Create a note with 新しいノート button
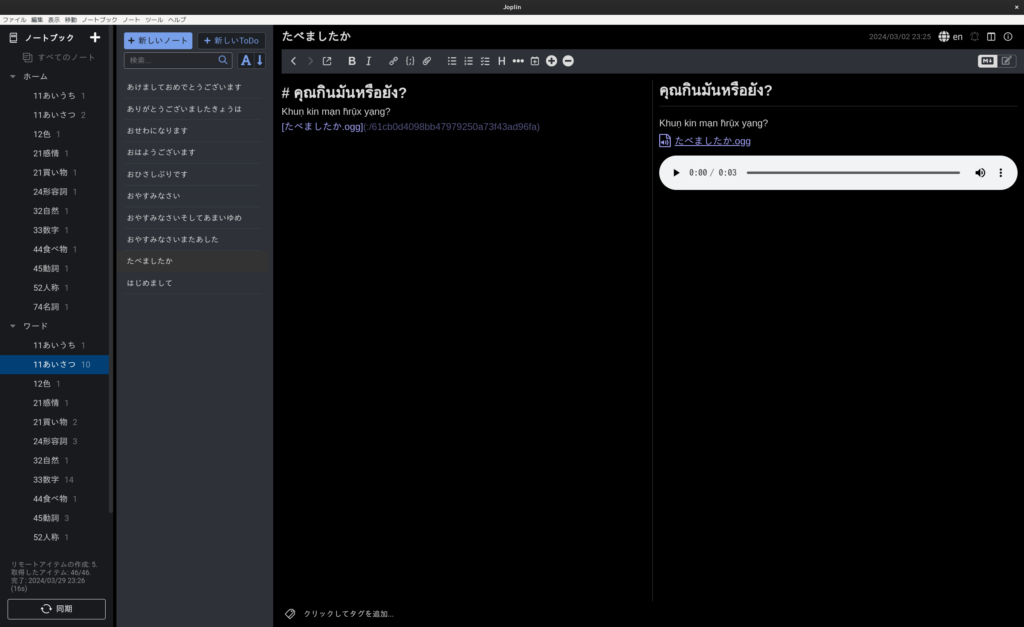Screen dimensions: 1024x627 point(158,40)
